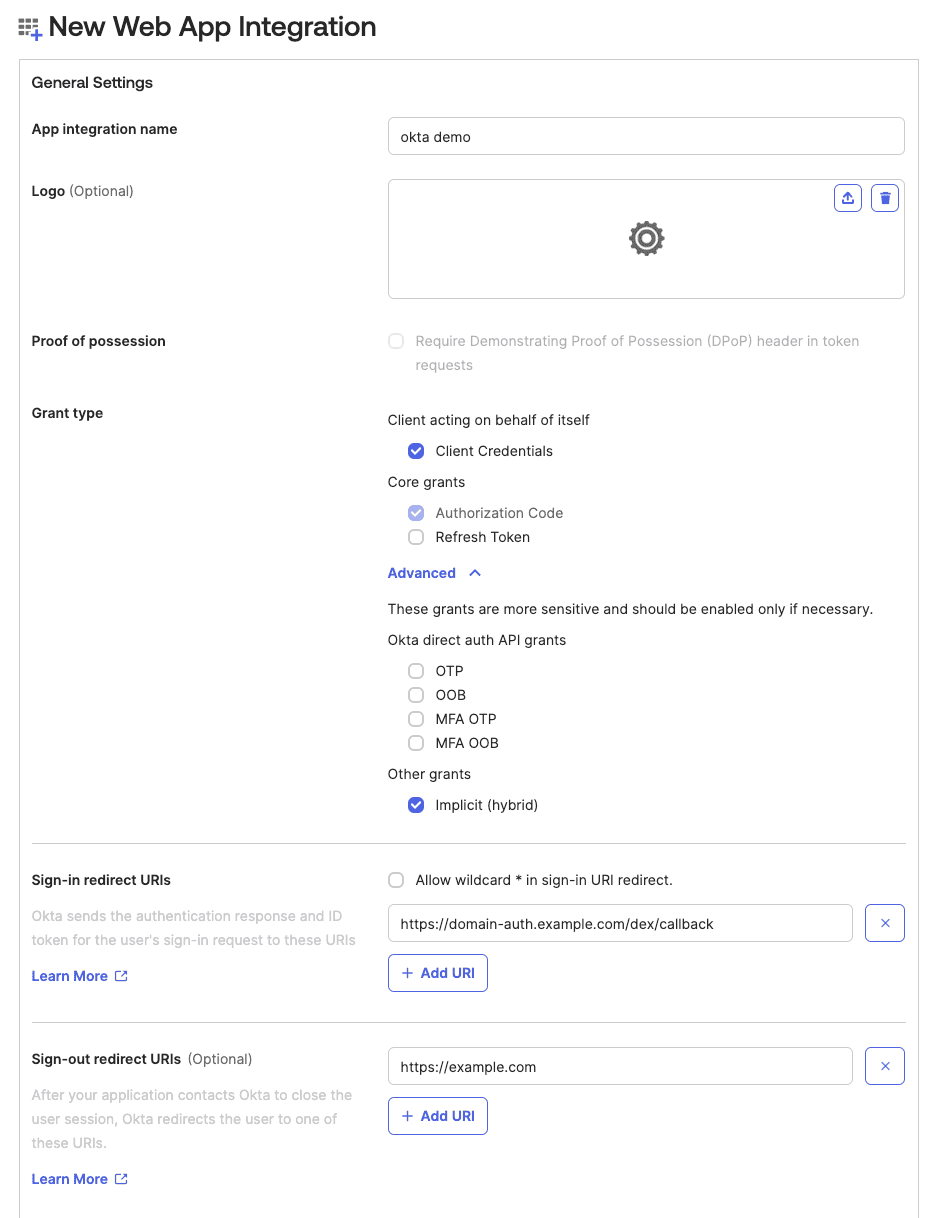Click the app integration name input field
Viewport: 938px width, 1218px height.
(646, 136)
